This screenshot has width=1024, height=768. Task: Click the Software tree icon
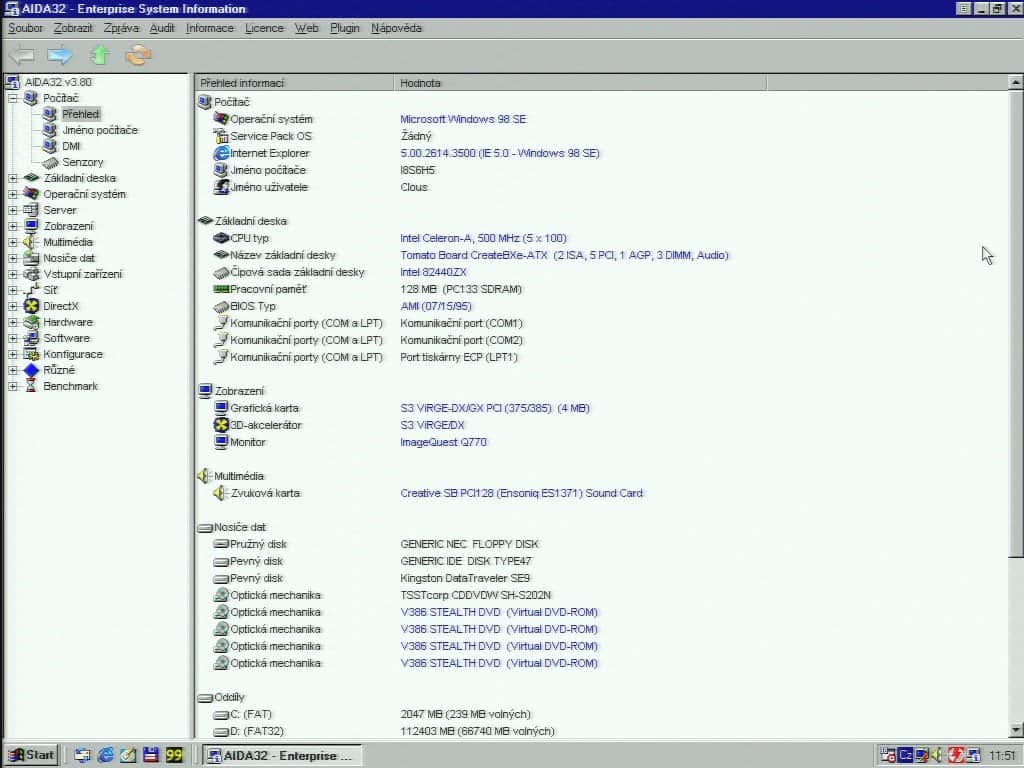(31, 338)
